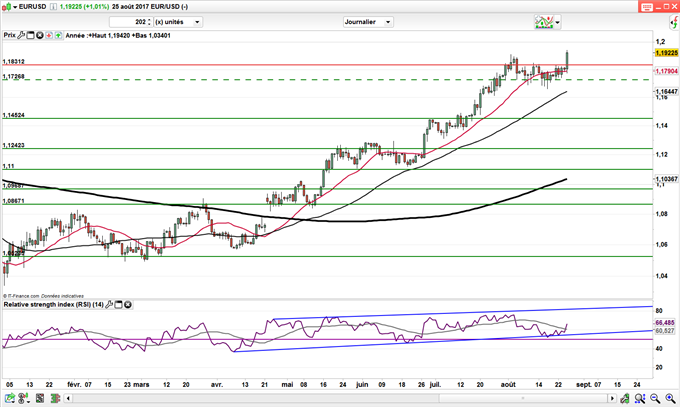This screenshot has width=680, height=407.
Task: Open the Journalier timeframe dropdown
Action: (x=368, y=22)
